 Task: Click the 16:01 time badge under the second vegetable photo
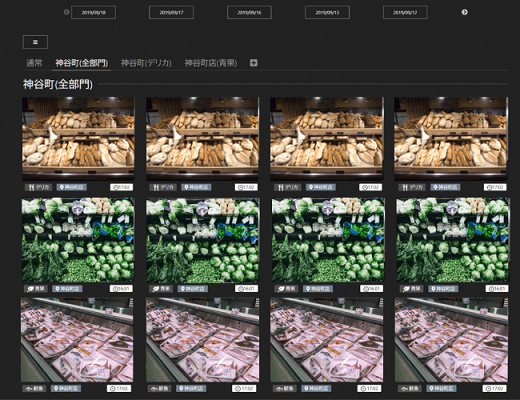247,289
